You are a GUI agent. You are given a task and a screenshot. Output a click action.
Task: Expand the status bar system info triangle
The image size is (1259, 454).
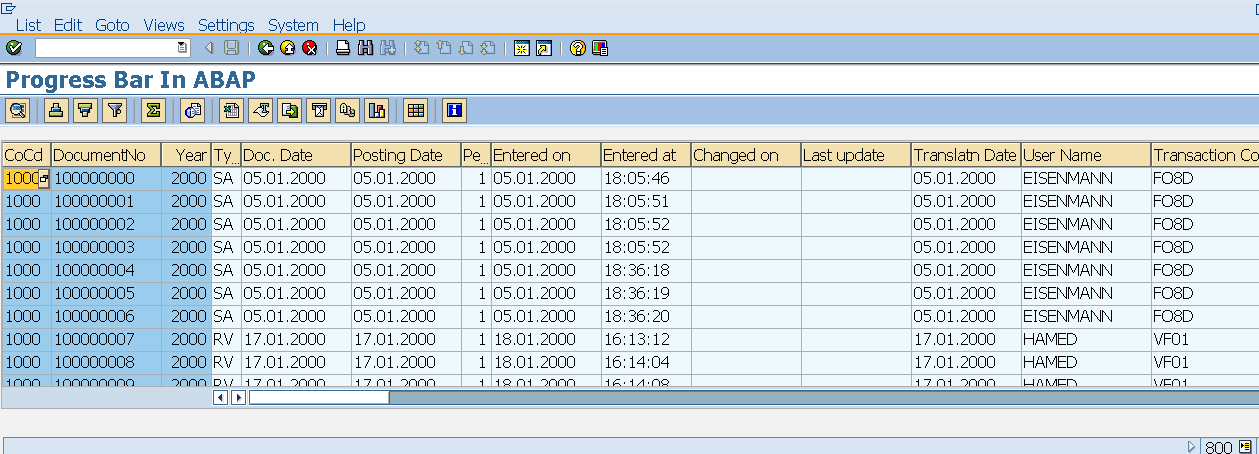[1191, 447]
